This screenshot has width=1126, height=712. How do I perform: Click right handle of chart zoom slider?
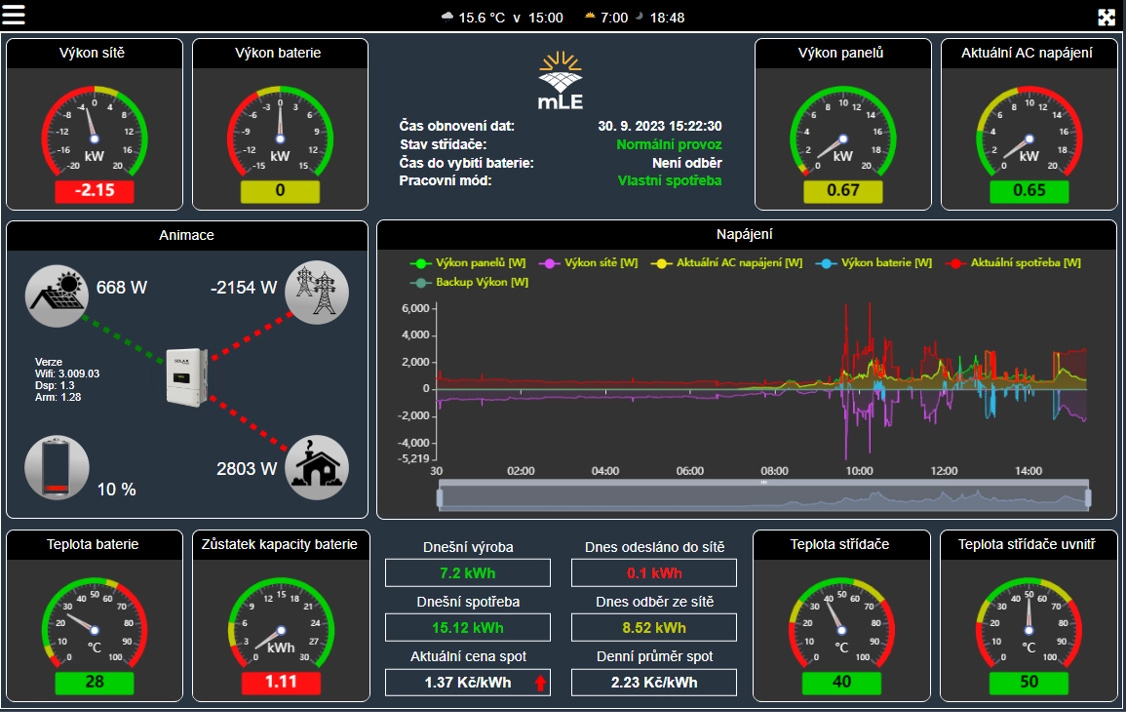tap(1087, 497)
